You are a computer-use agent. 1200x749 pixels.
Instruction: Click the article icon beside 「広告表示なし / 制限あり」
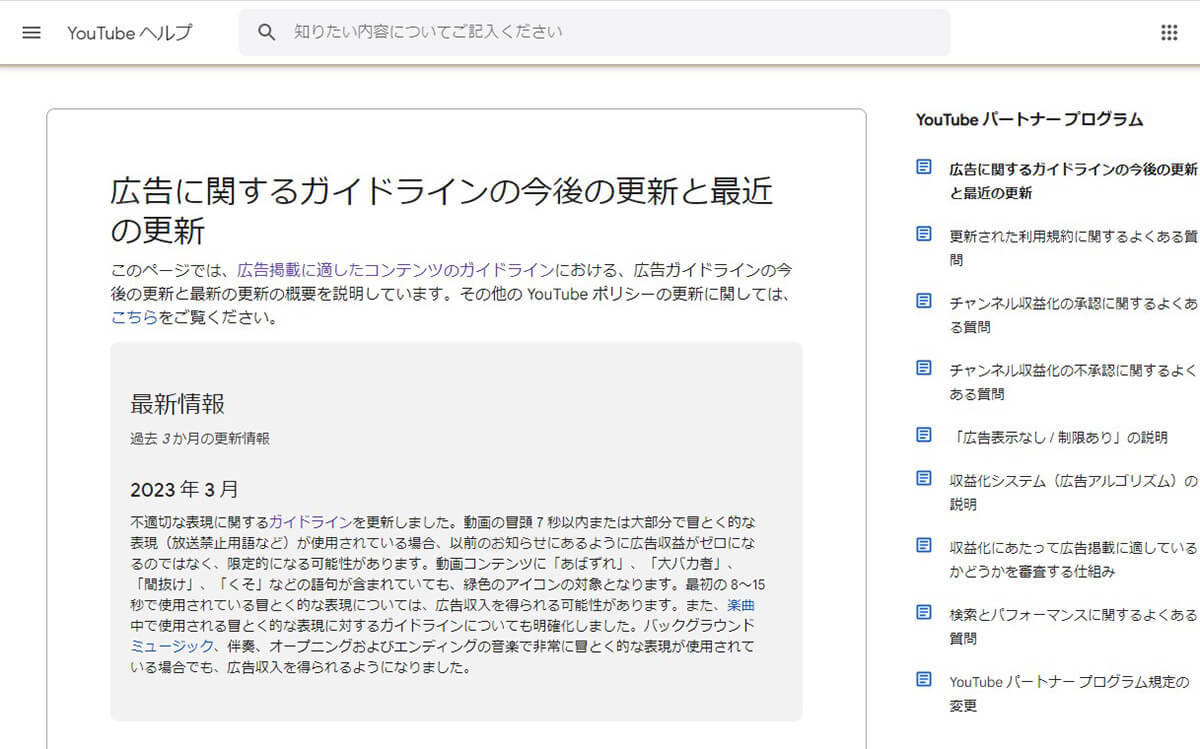click(924, 435)
